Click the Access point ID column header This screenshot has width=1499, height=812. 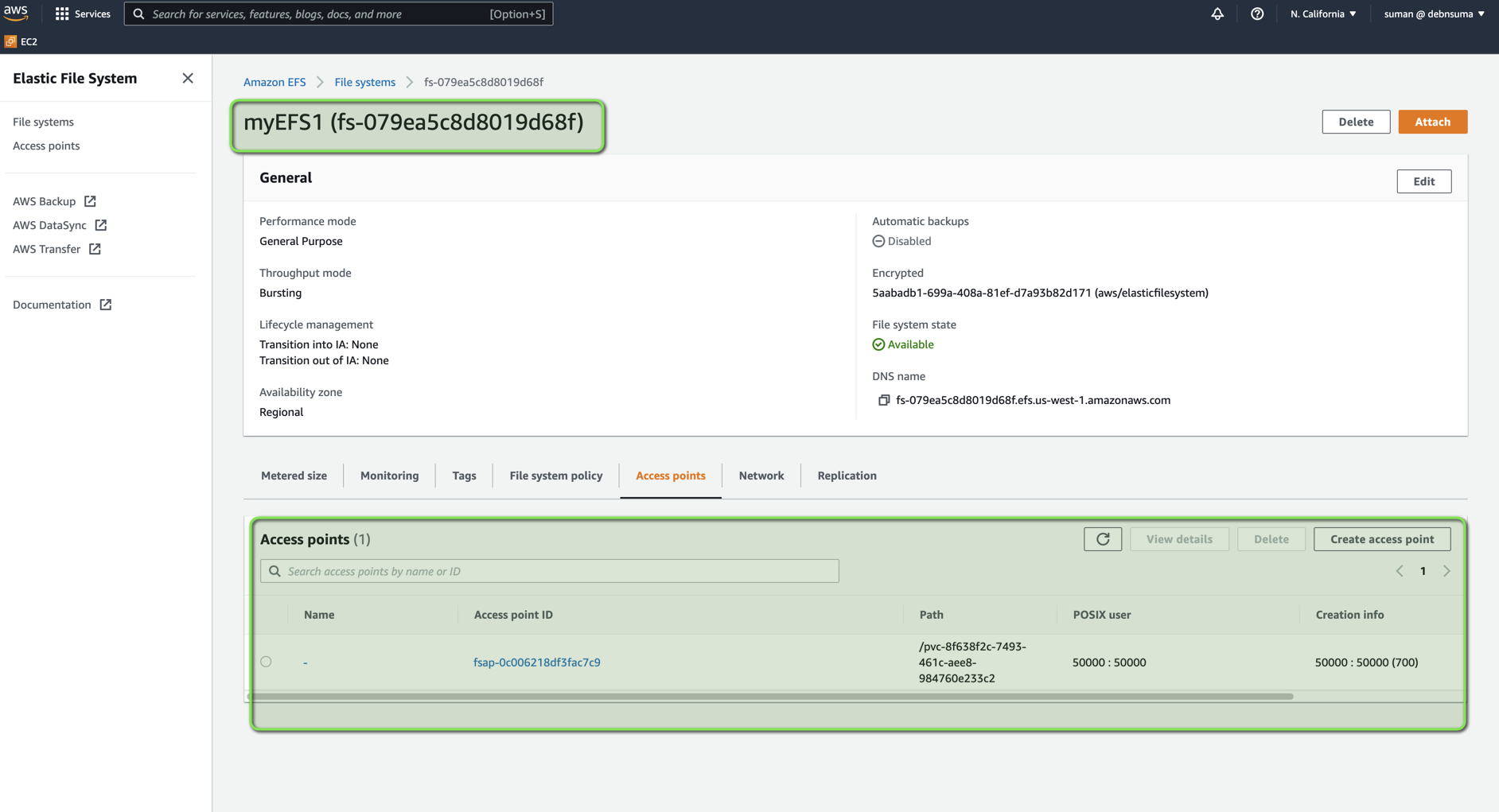[x=513, y=615]
